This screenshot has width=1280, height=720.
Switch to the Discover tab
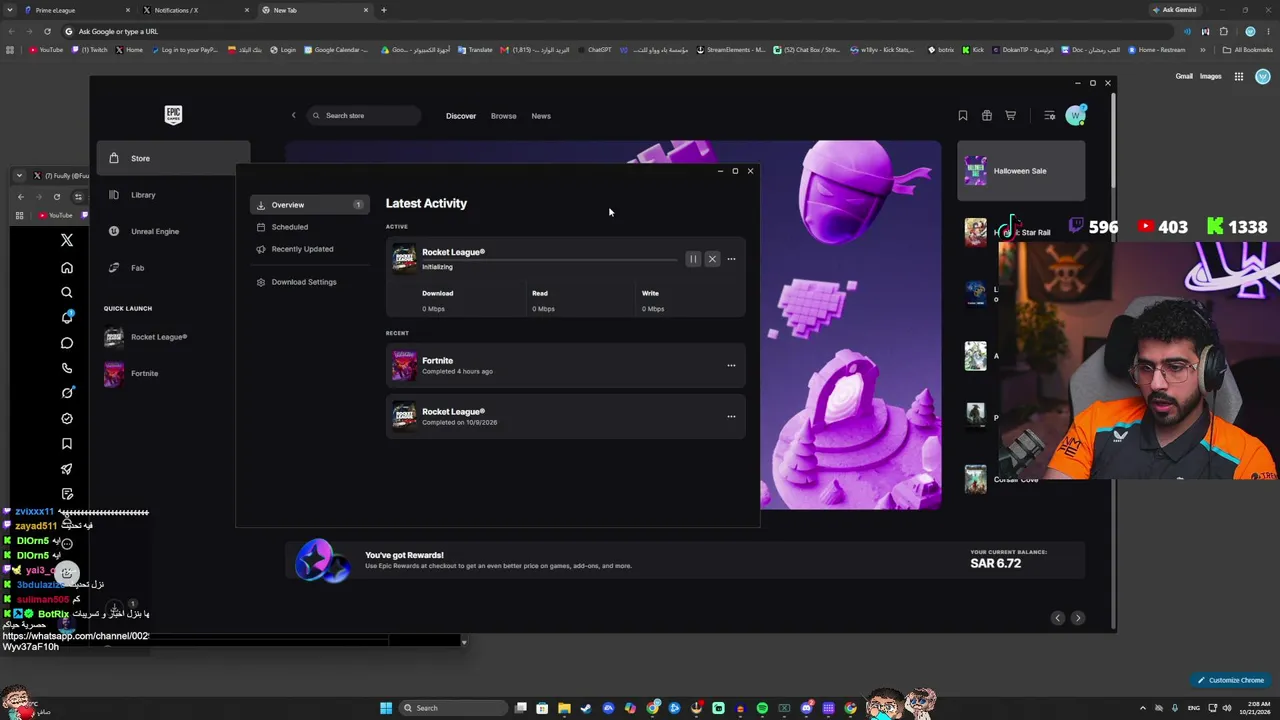461,116
